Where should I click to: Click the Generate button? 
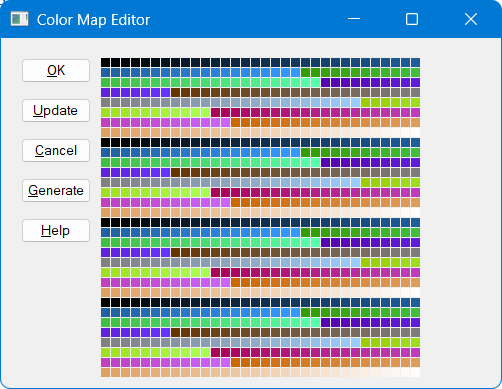point(56,190)
